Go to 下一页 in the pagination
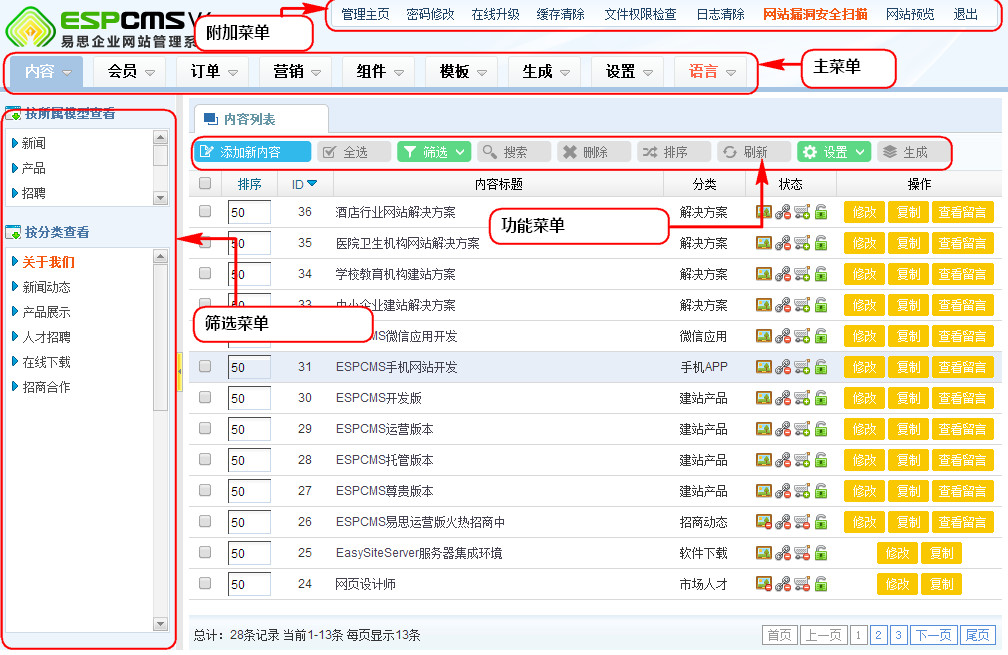Image resolution: width=1008 pixels, height=655 pixels. coord(933,635)
